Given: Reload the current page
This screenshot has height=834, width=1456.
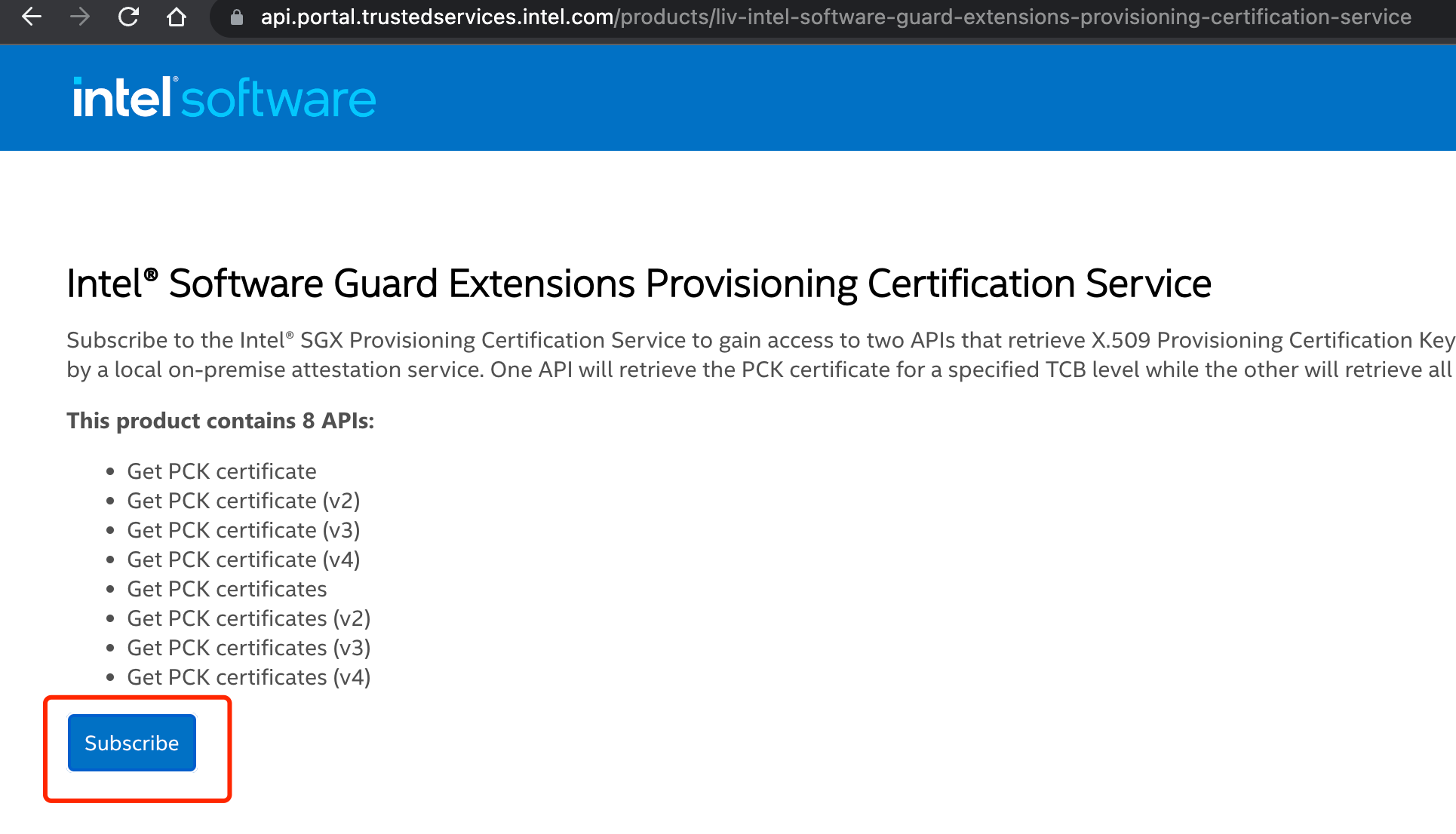Looking at the screenshot, I should click(x=129, y=17).
